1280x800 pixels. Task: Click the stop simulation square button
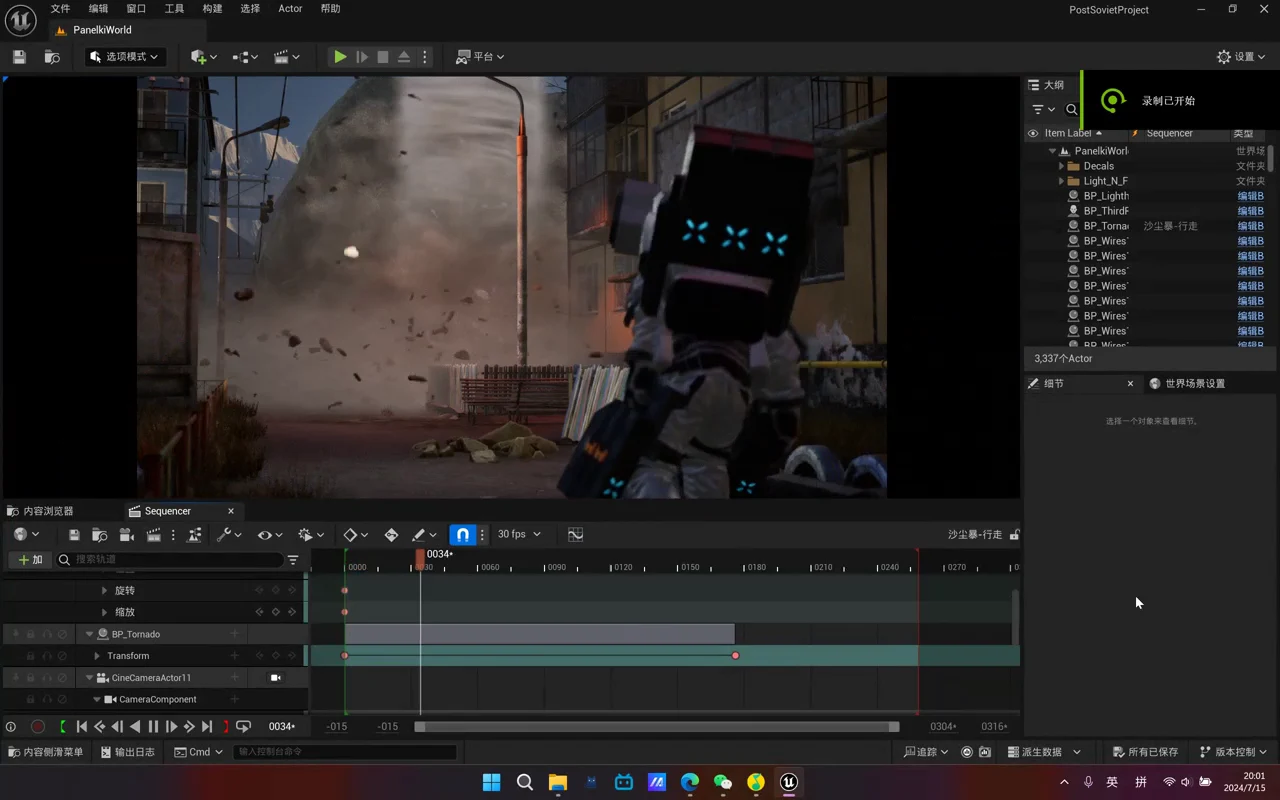point(383,57)
